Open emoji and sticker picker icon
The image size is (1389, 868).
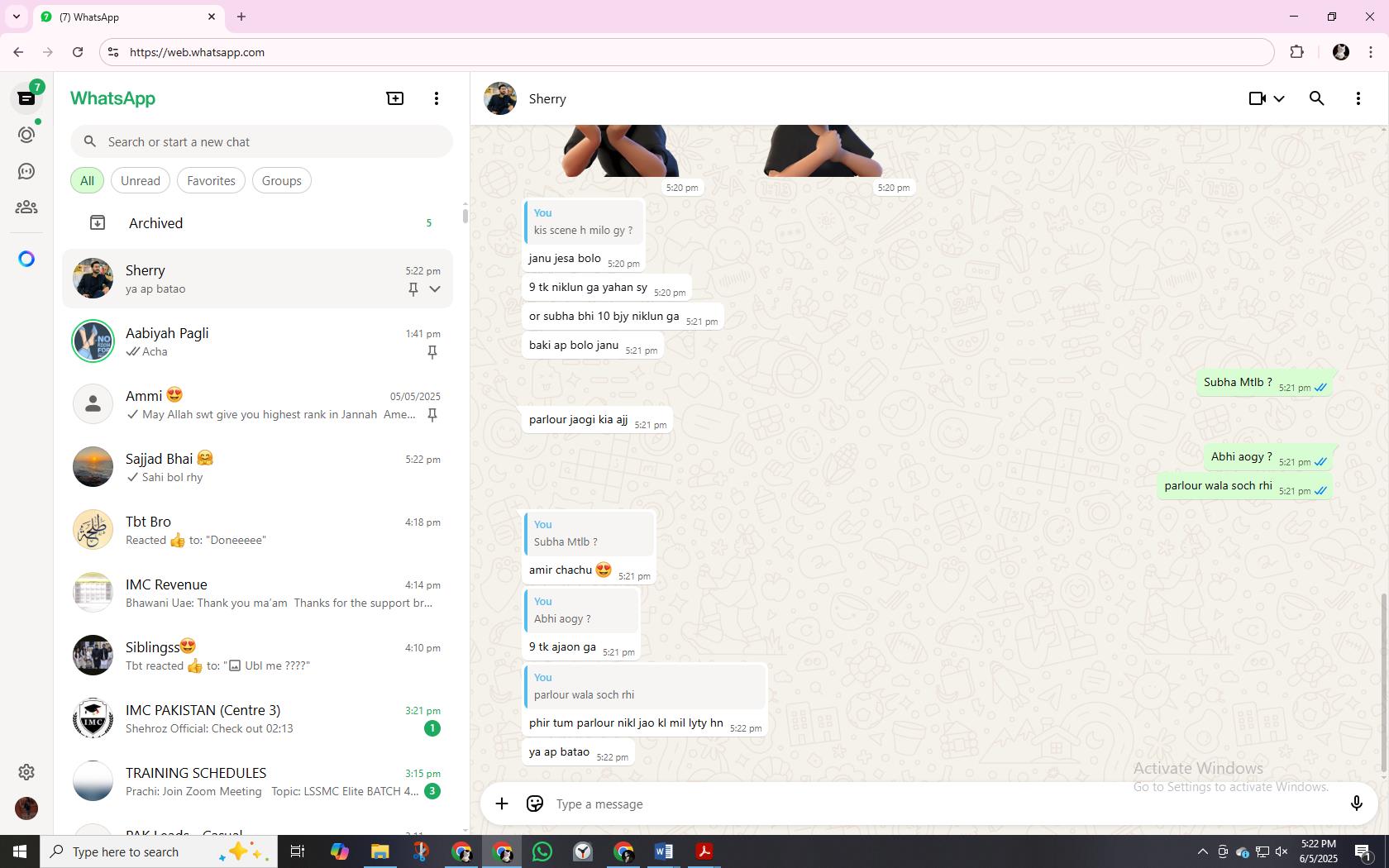tap(535, 804)
